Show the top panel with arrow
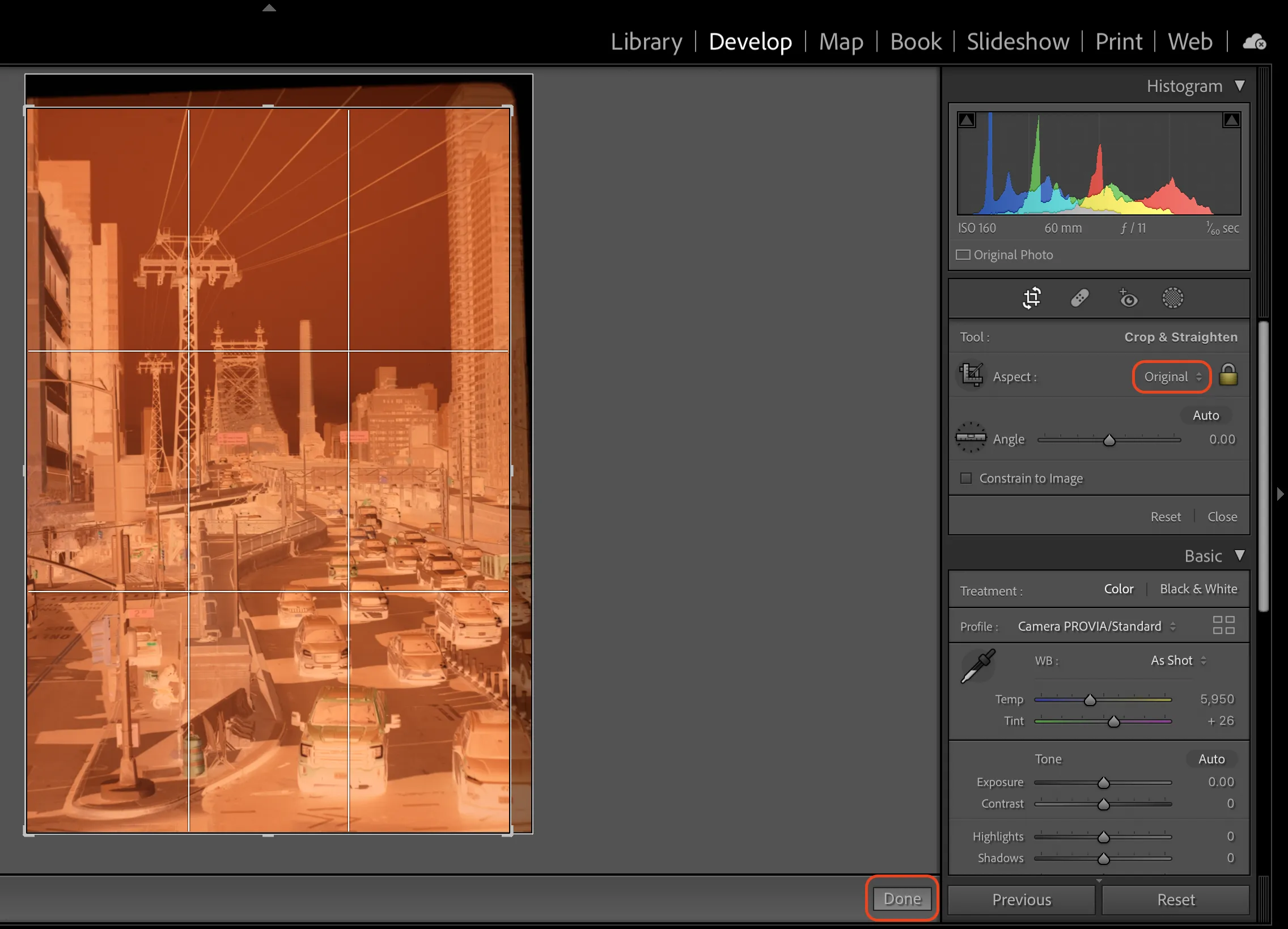The width and height of the screenshot is (1288, 929). coord(269,7)
